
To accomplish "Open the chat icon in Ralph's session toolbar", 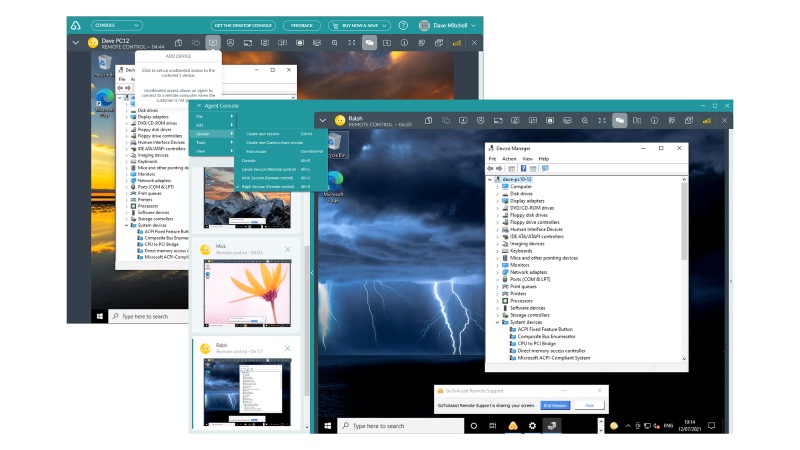I will coord(619,120).
